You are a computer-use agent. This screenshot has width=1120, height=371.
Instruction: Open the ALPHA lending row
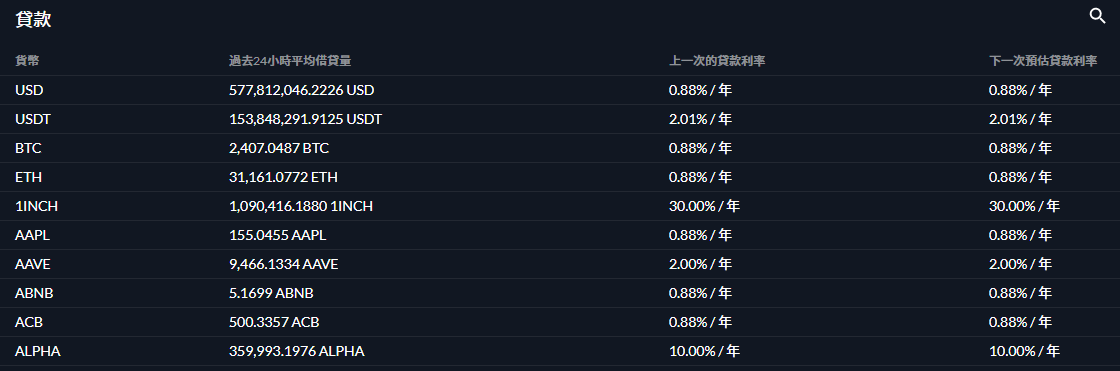click(560, 351)
